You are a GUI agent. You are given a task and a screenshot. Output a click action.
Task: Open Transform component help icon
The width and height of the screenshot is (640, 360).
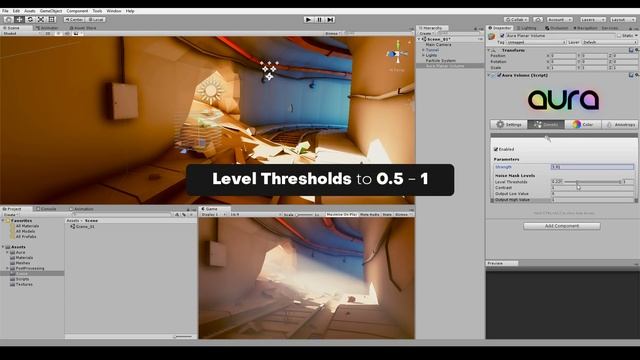tap(631, 50)
